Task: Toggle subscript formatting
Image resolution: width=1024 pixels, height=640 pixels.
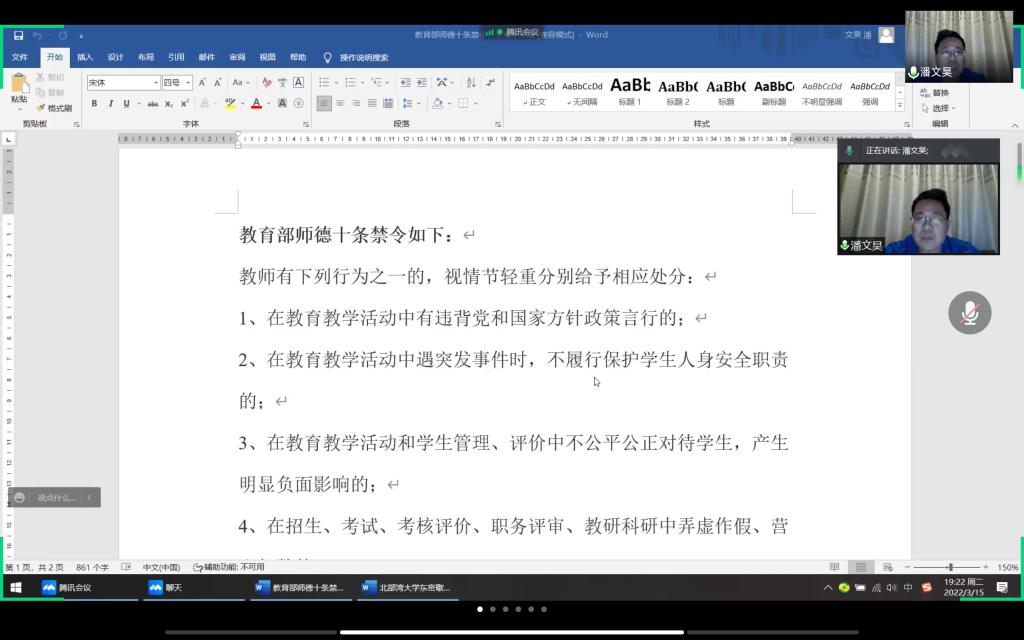Action: (170, 104)
